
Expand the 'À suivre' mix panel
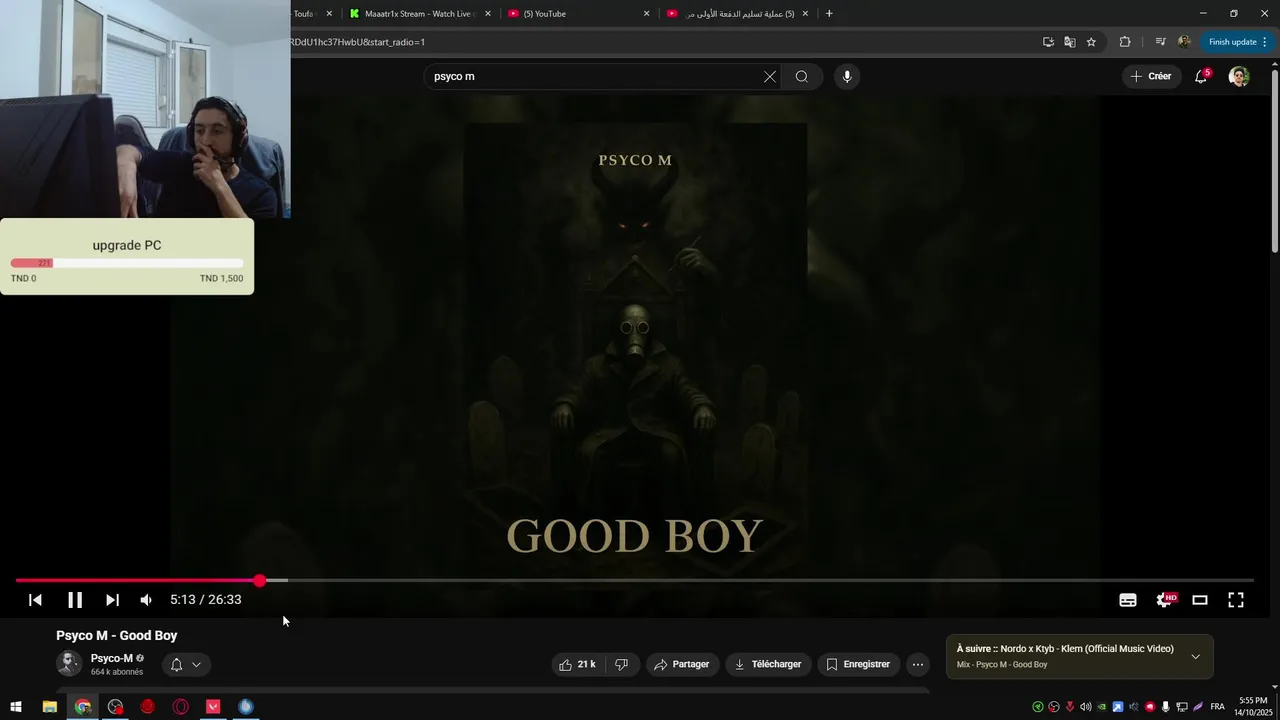[x=1195, y=657]
